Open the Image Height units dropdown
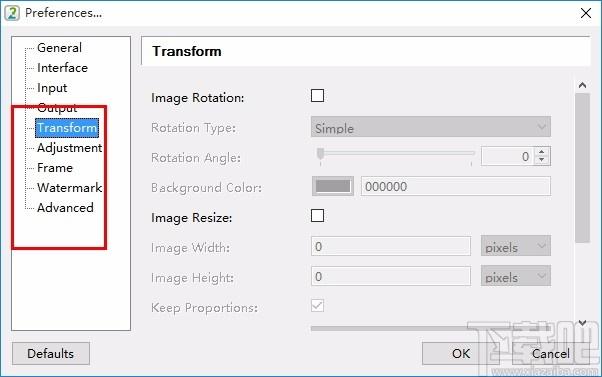Screen dimensions: 602x377 click(516, 276)
